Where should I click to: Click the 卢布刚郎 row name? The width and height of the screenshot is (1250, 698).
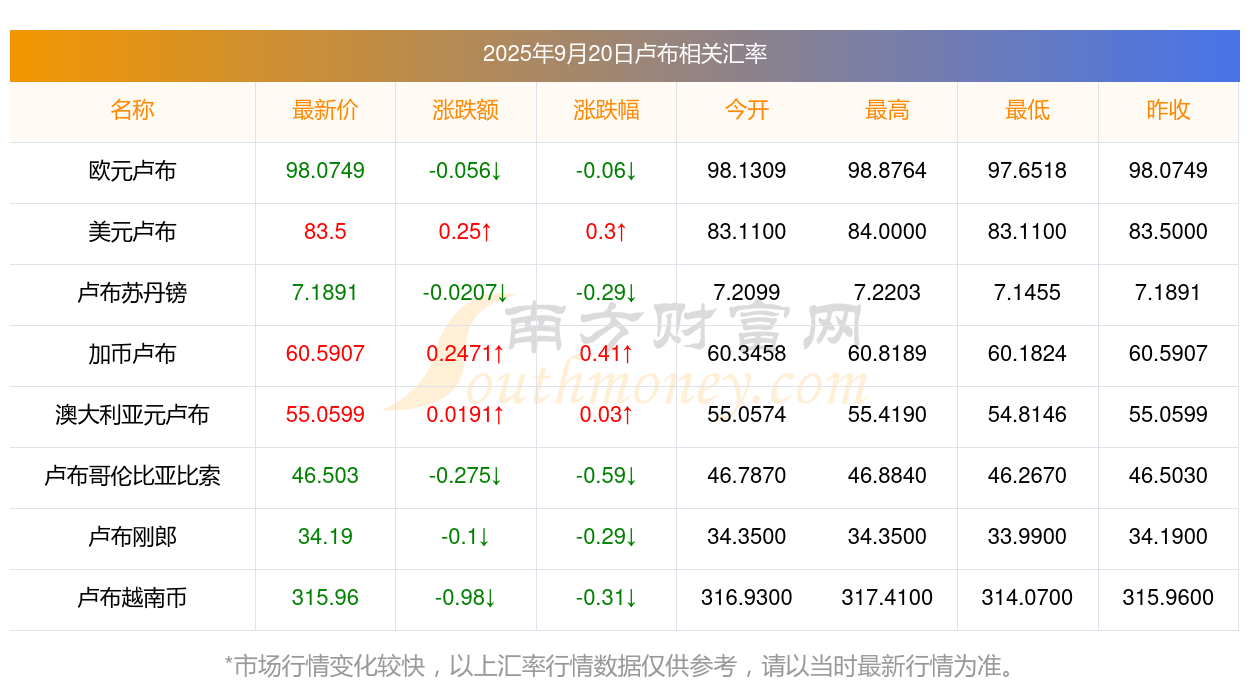tap(132, 537)
